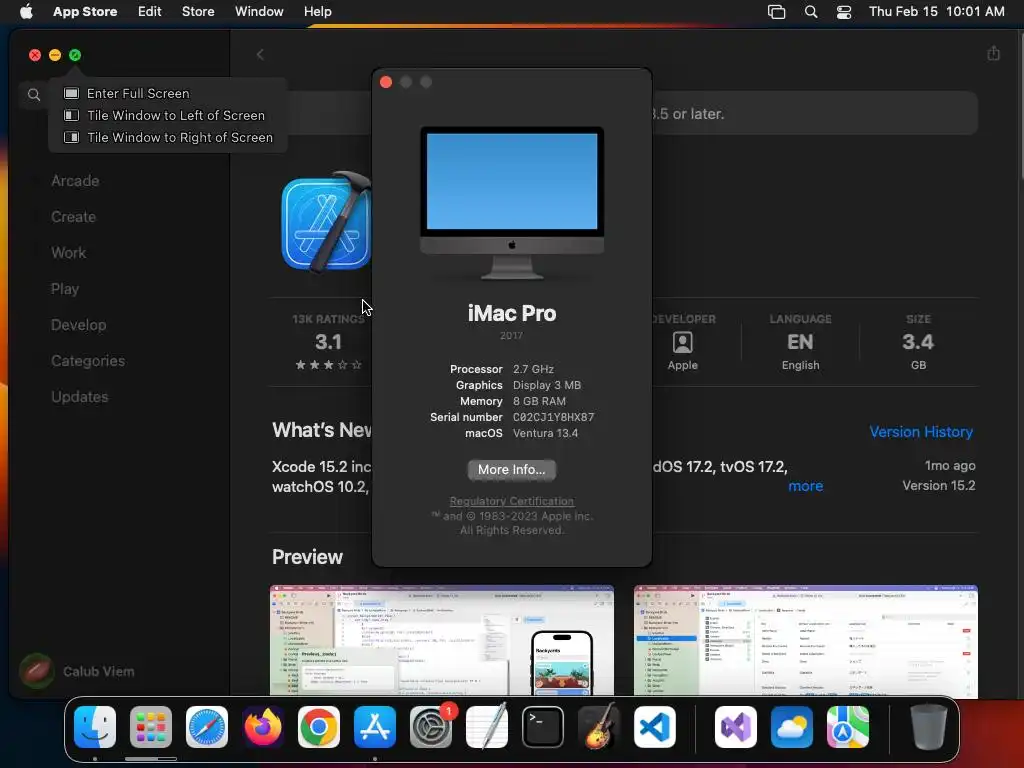This screenshot has height=768, width=1024.
Task: Minimize the App Store window
Action: point(55,55)
